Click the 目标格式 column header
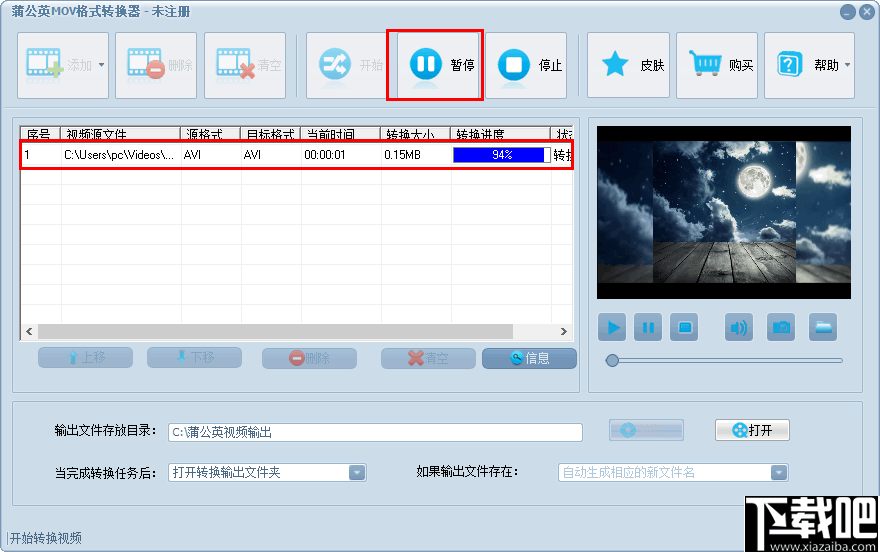 pyautogui.click(x=271, y=134)
